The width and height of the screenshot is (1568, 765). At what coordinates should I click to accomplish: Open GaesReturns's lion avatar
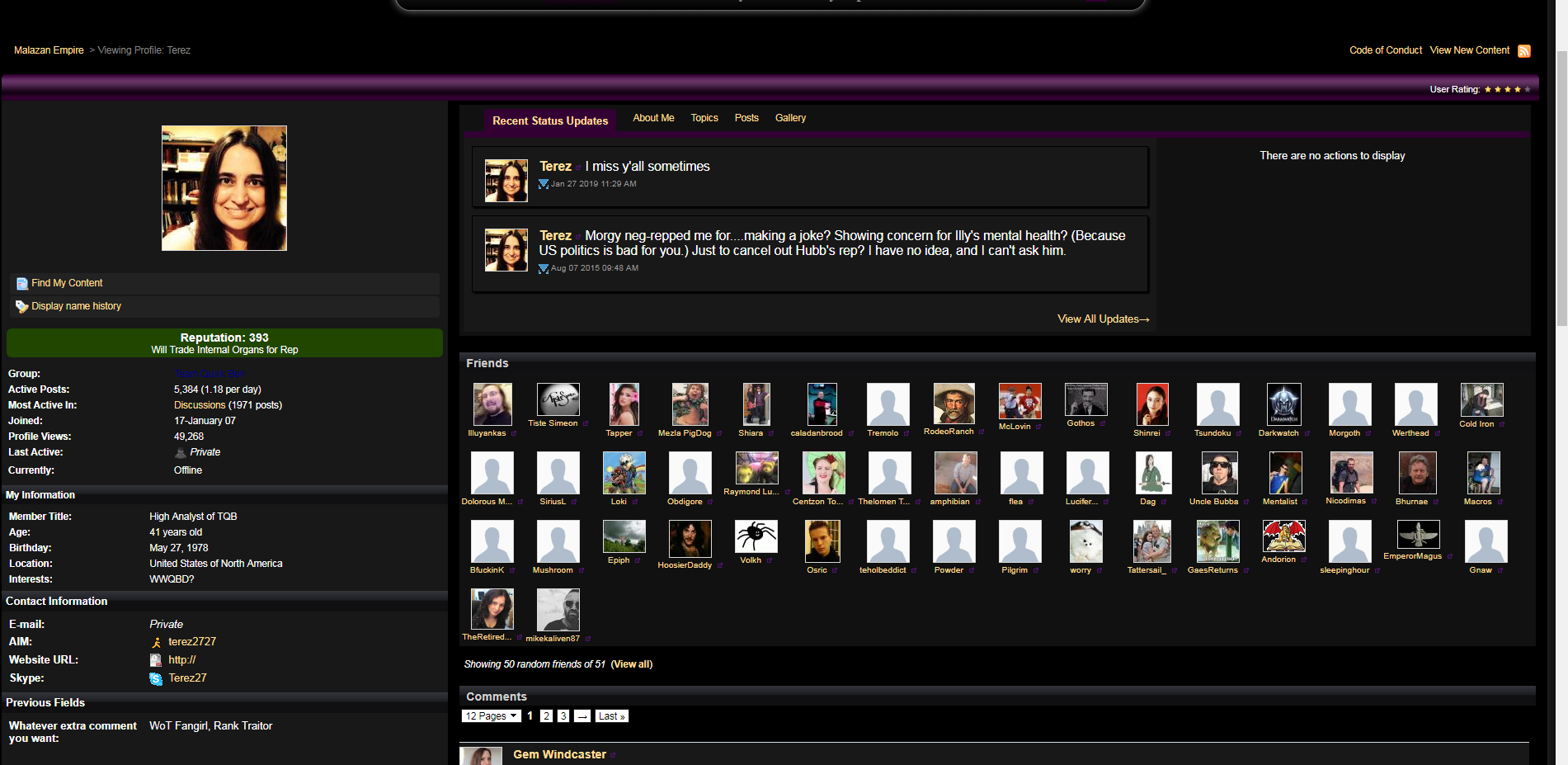pyautogui.click(x=1218, y=541)
